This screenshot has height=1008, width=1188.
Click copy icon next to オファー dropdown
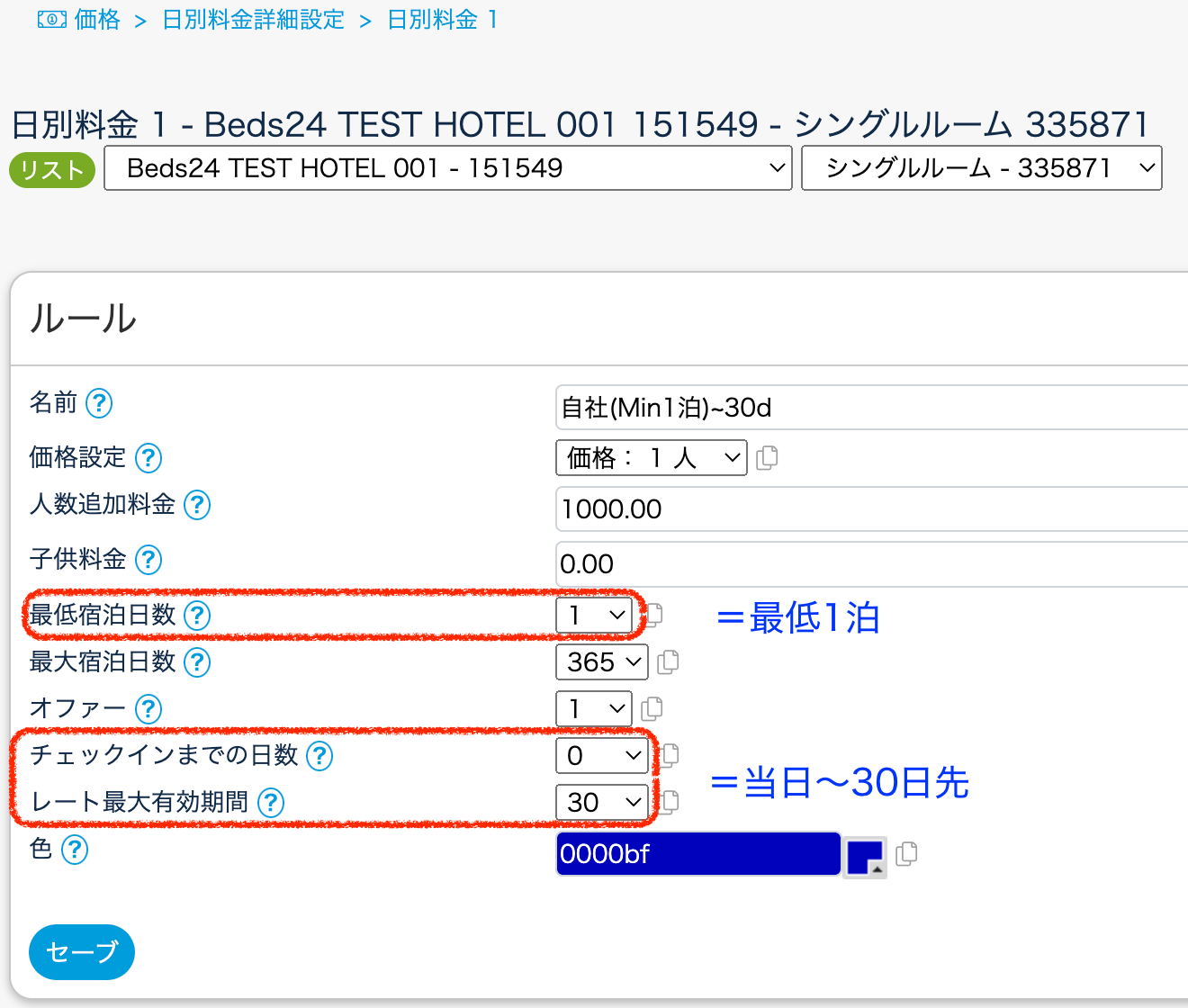click(x=652, y=709)
